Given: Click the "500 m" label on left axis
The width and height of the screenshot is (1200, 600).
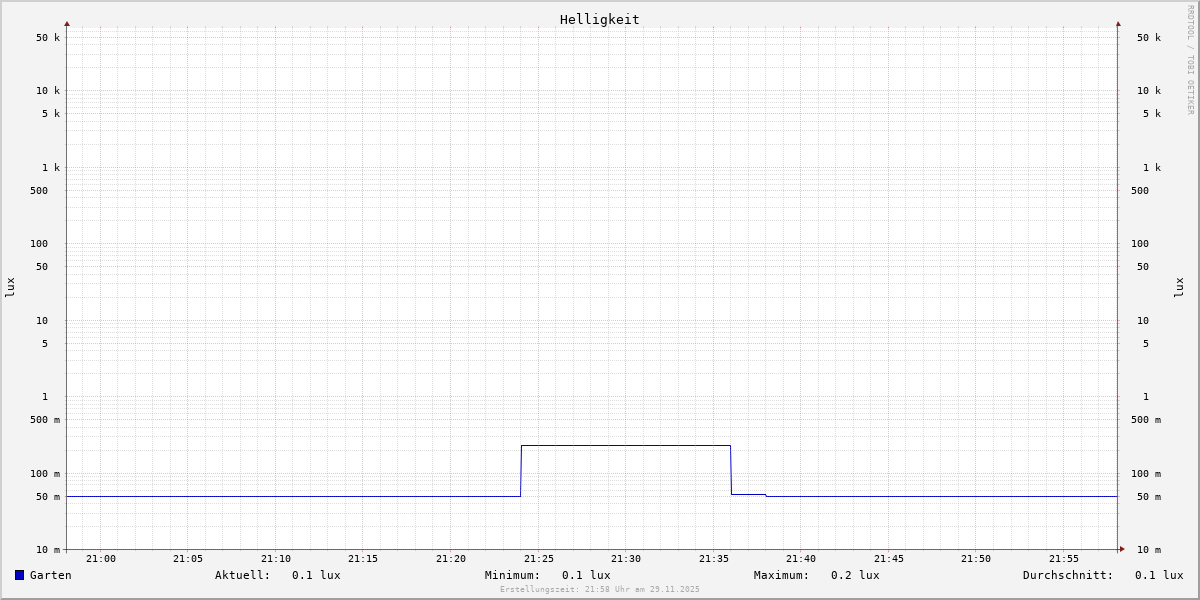Looking at the screenshot, I should (45, 420).
